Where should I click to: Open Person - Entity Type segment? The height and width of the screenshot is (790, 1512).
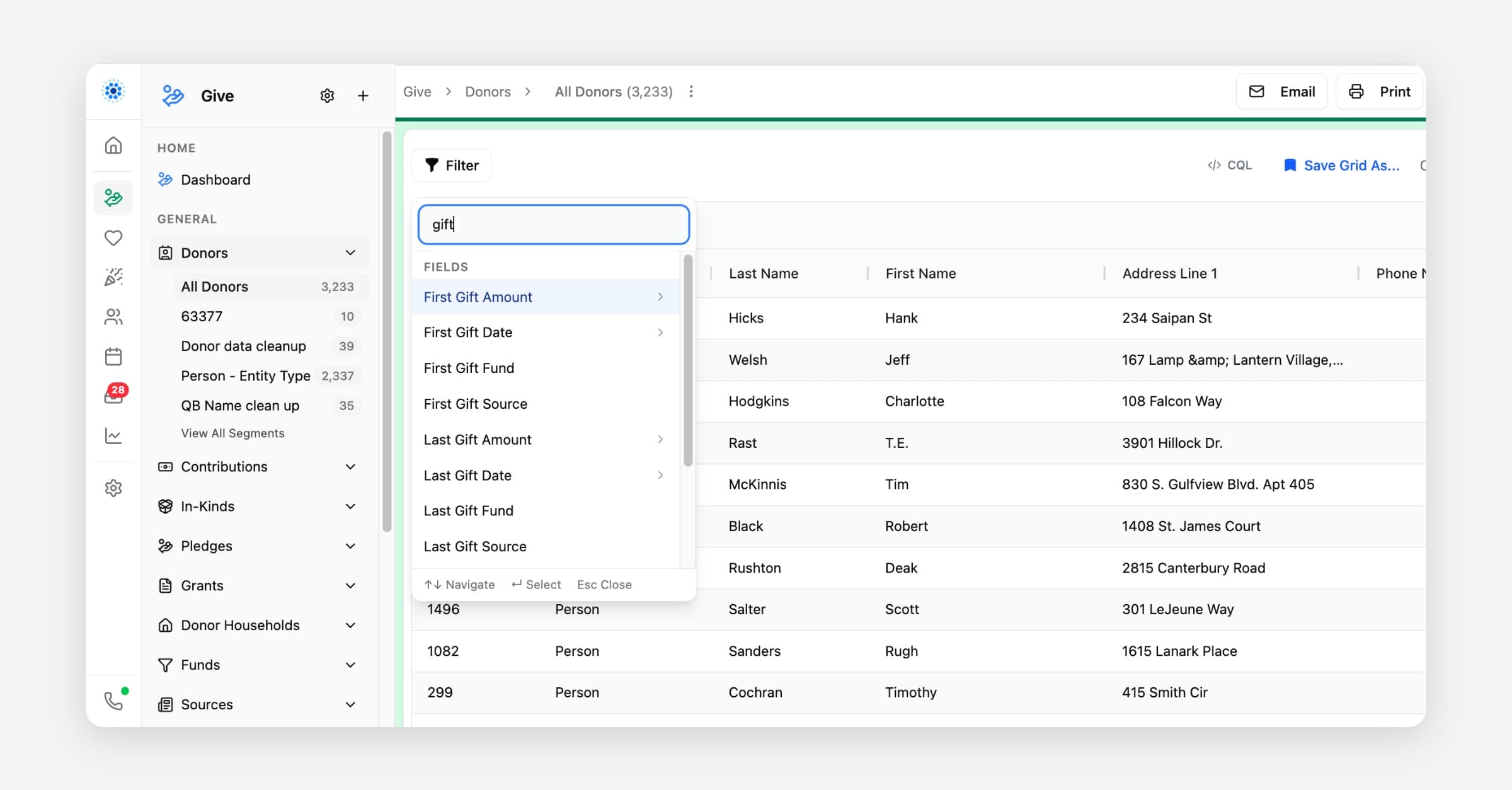point(271,375)
